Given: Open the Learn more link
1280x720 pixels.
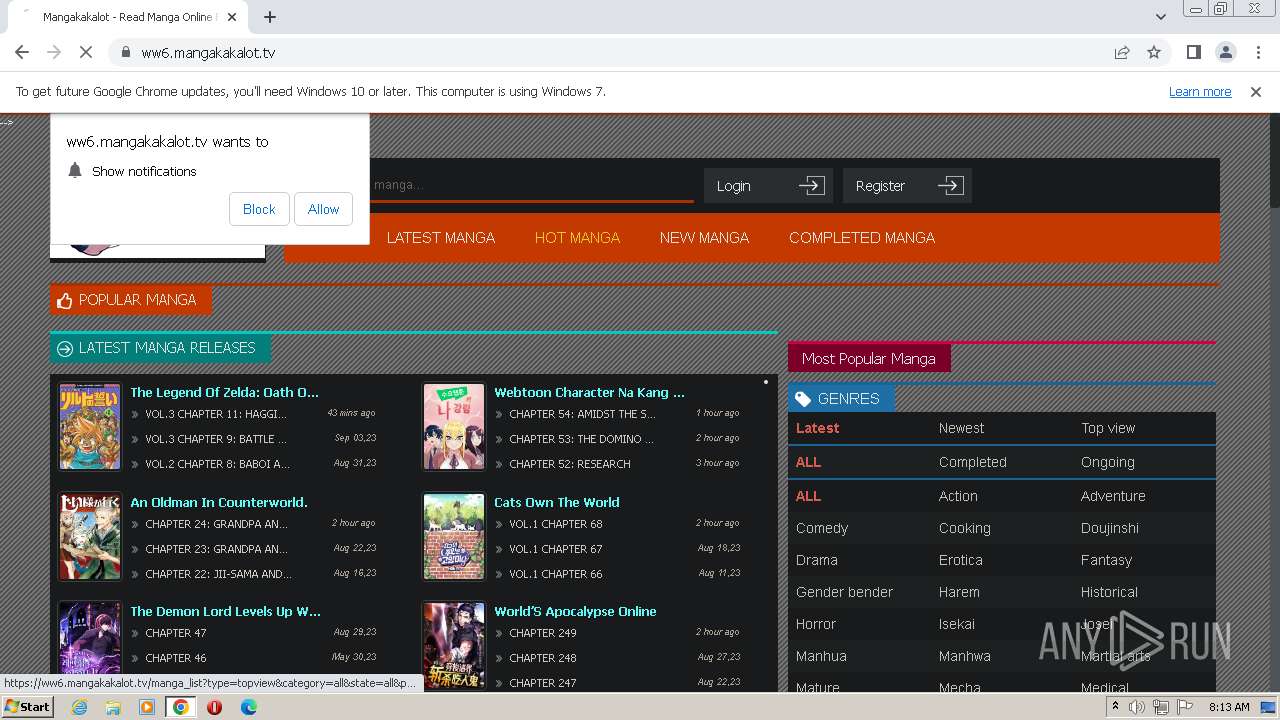Looking at the screenshot, I should coord(1200,91).
